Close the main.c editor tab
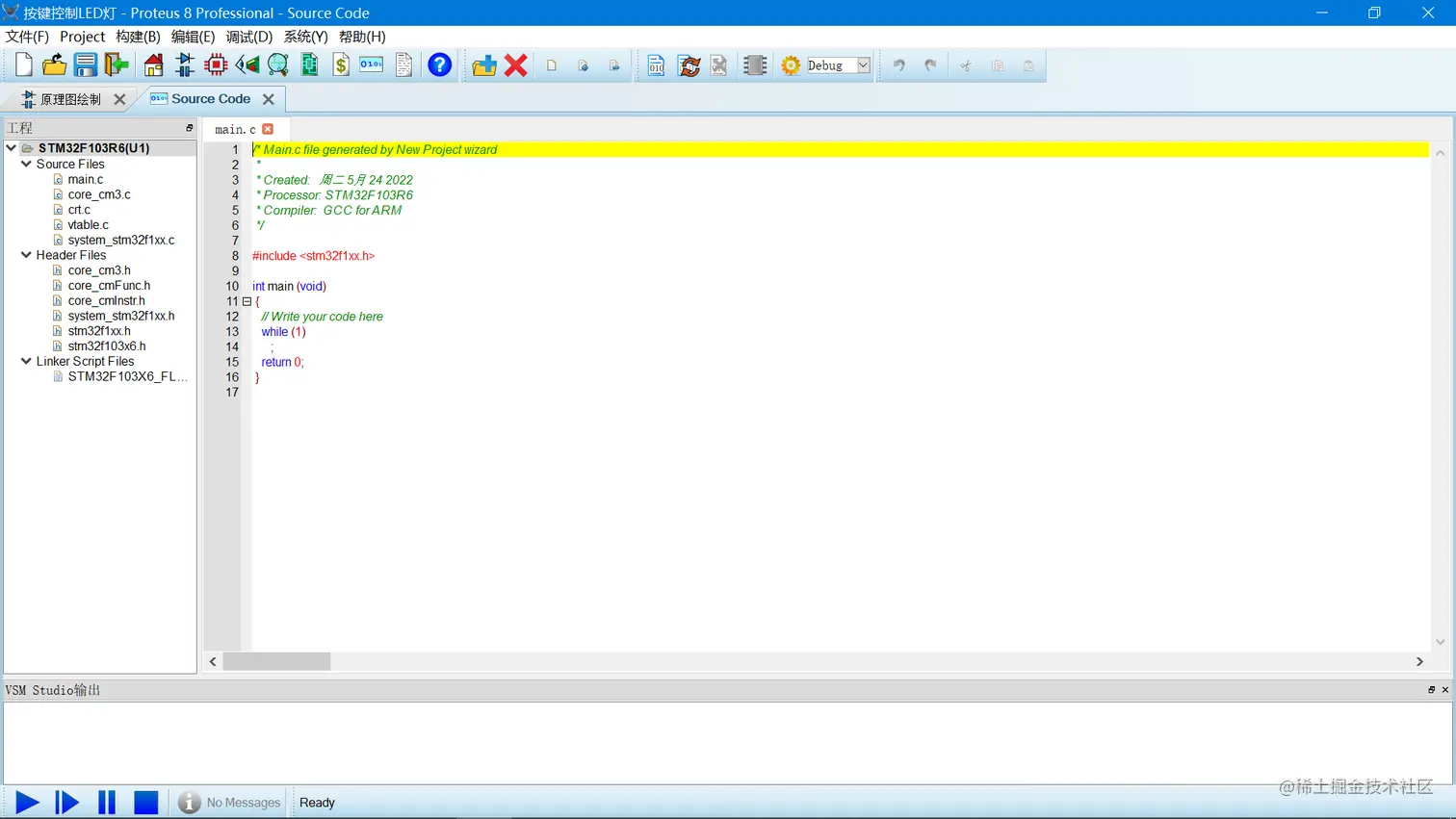This screenshot has width=1456, height=819. pos(268,129)
